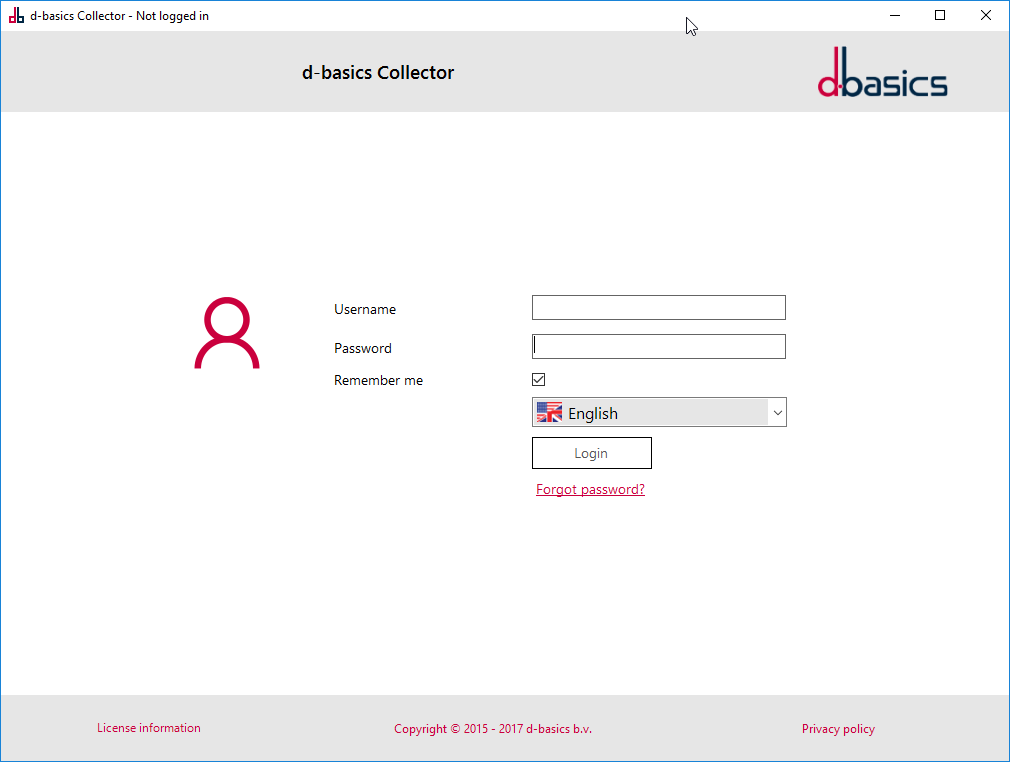Click the d-basics logo in header

(882, 72)
